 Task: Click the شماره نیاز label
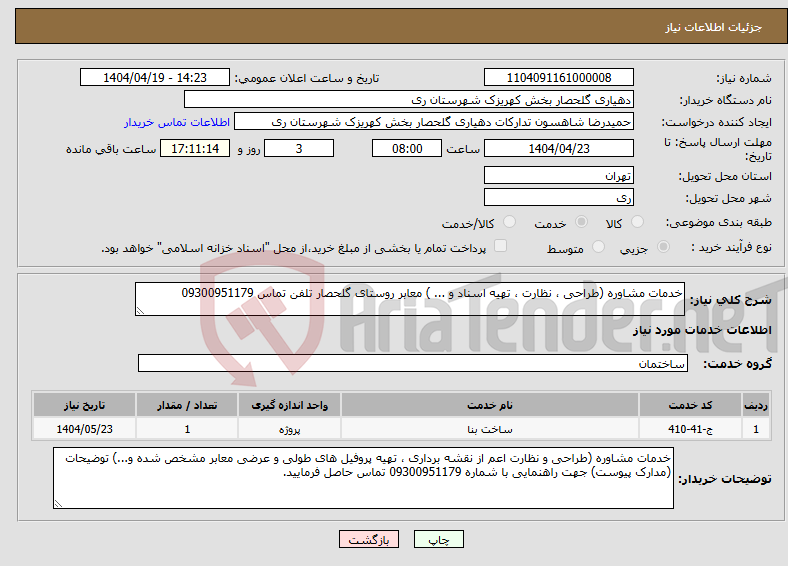[744, 78]
